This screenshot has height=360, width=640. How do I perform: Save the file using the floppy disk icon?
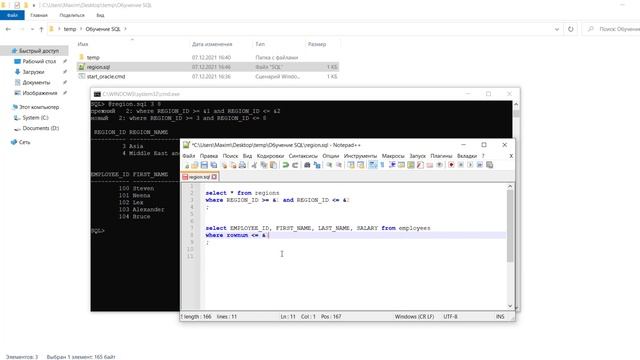tap(204, 165)
